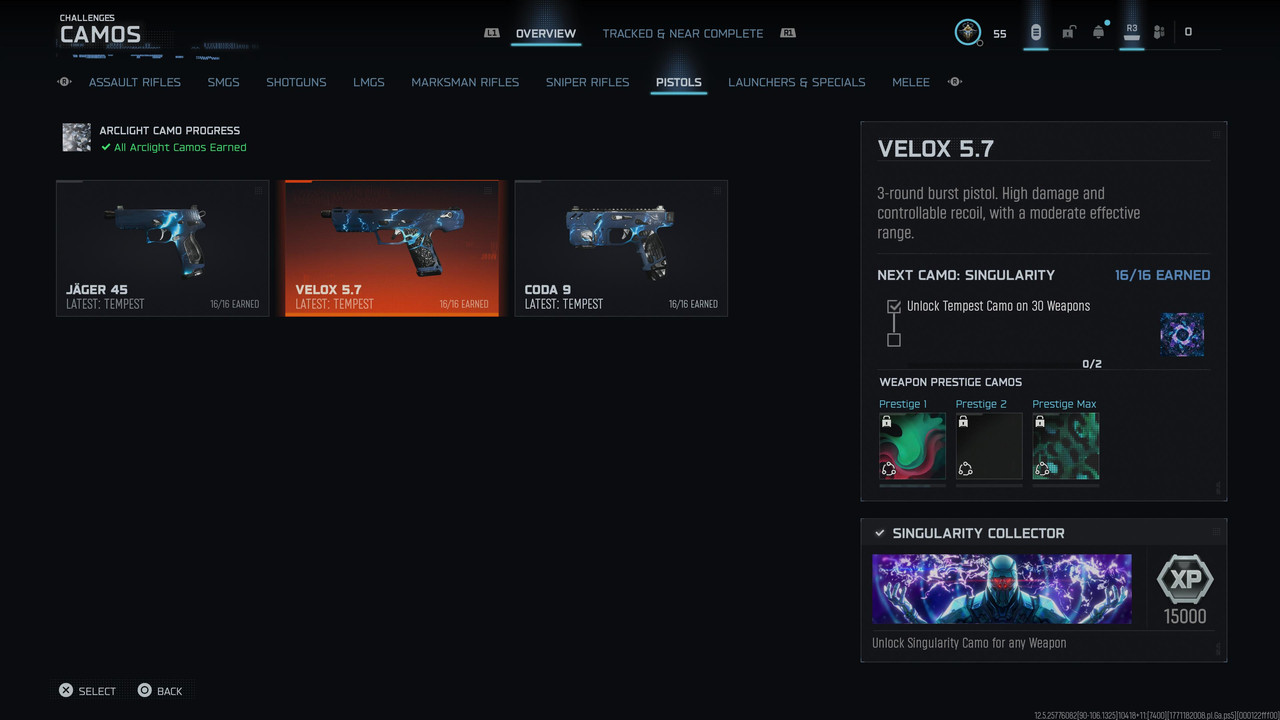Open the menu pill icon in header

[1036, 32]
